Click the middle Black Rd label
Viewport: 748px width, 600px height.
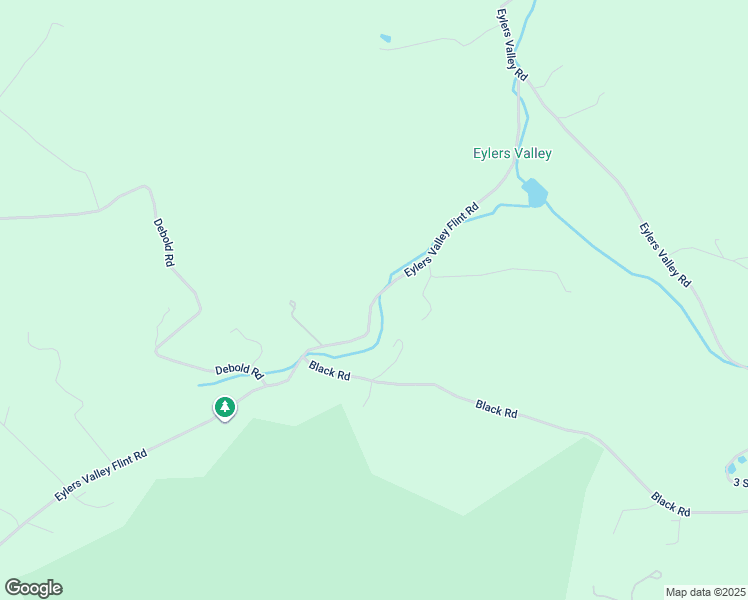[496, 409]
